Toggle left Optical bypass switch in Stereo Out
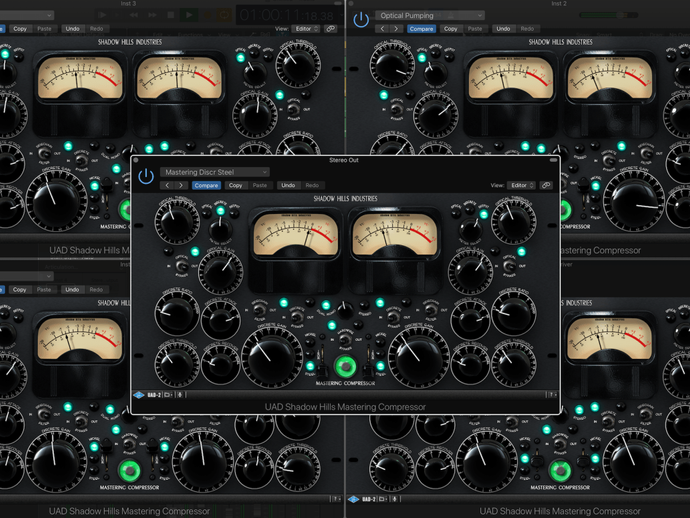690x518 pixels. pyautogui.click(x=181, y=266)
